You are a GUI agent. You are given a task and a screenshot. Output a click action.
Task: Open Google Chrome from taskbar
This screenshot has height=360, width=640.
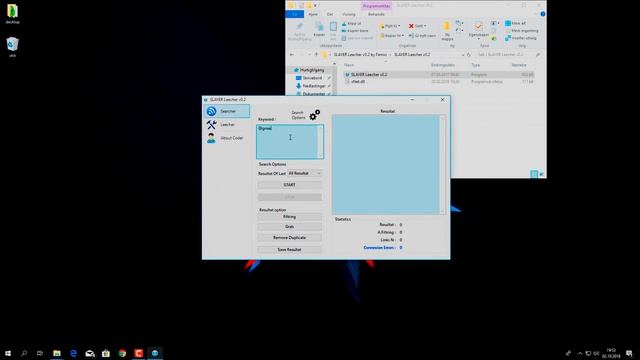pyautogui.click(x=122, y=353)
